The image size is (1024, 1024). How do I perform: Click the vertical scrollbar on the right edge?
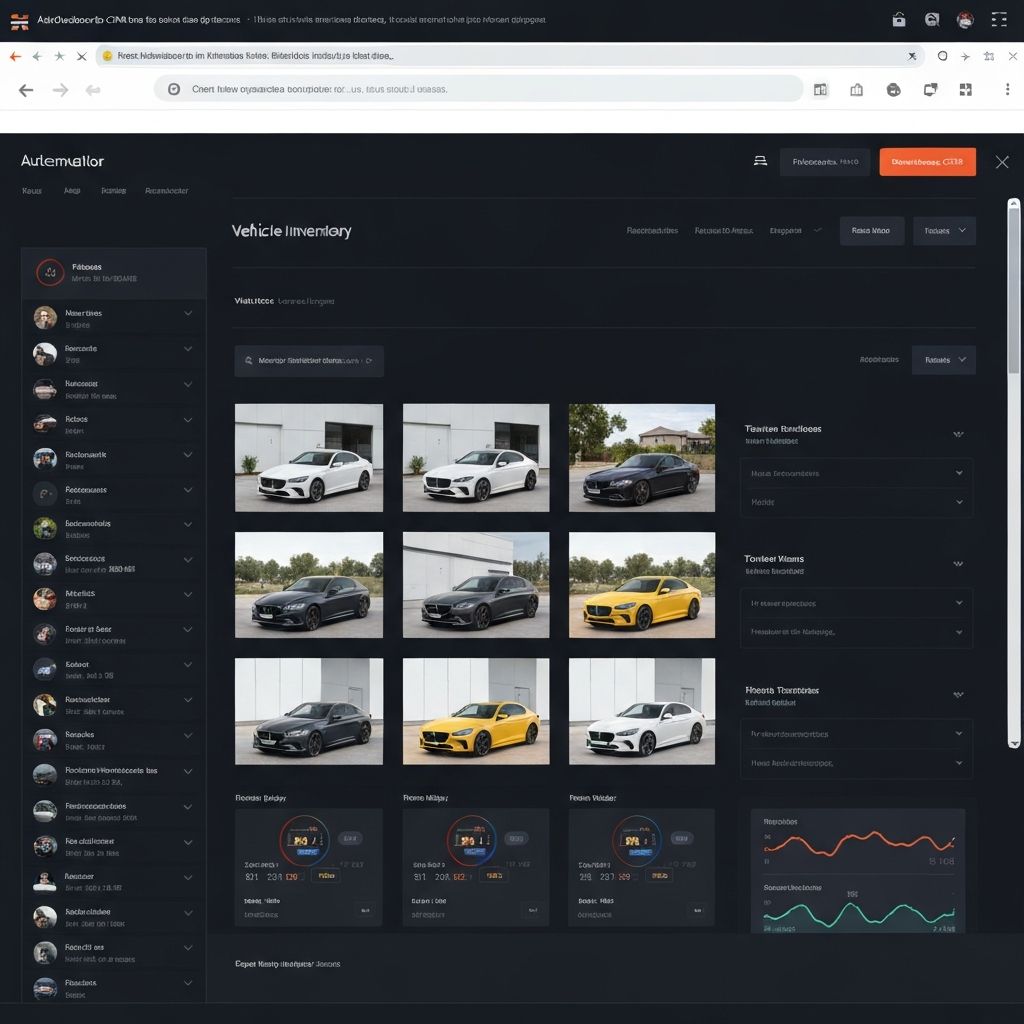point(1013,290)
